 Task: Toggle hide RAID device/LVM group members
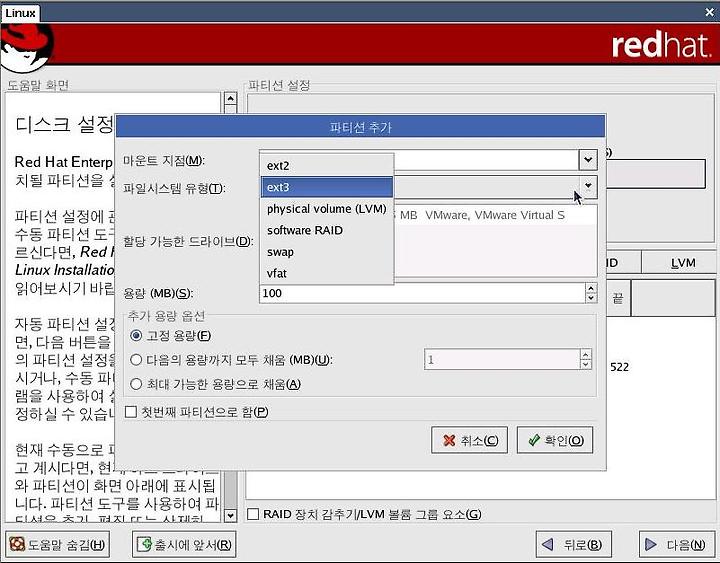[253, 514]
